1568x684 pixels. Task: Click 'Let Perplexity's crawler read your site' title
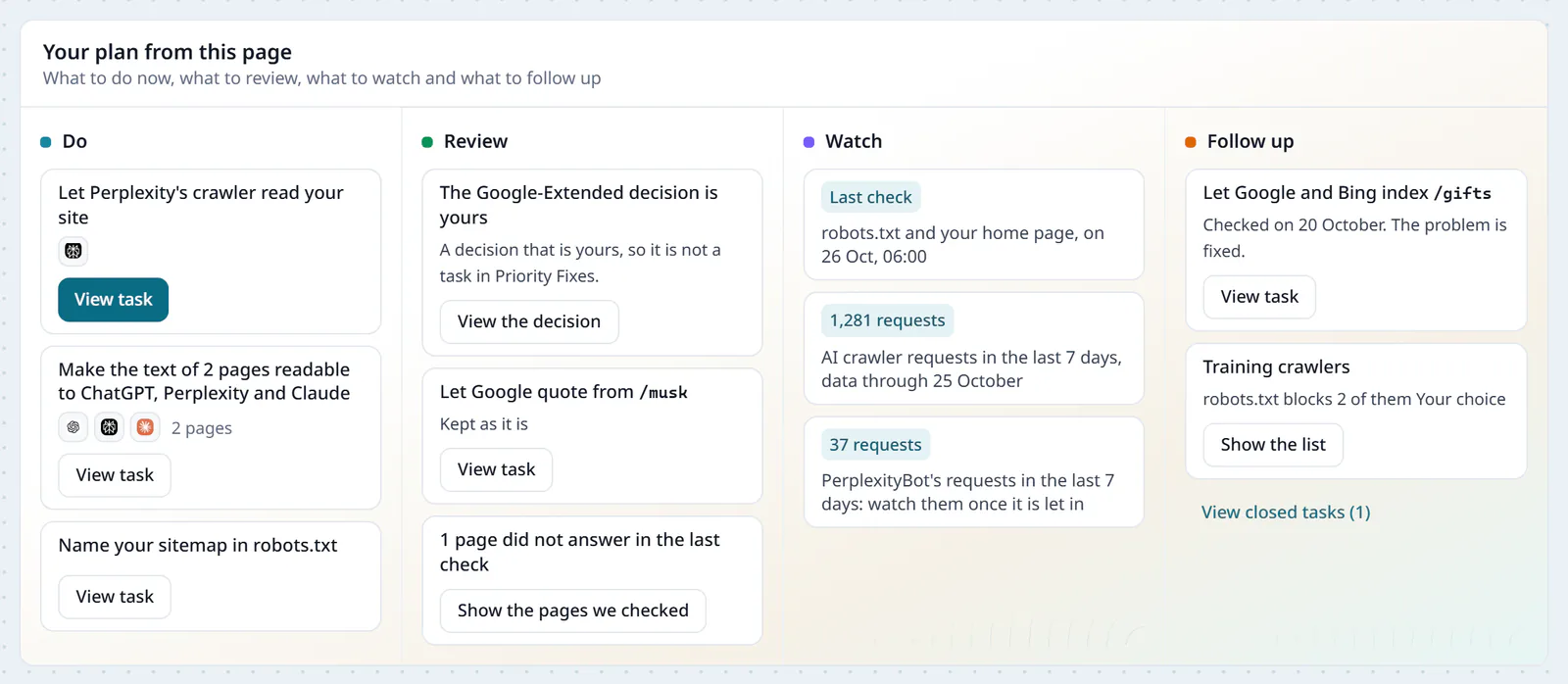[201, 205]
